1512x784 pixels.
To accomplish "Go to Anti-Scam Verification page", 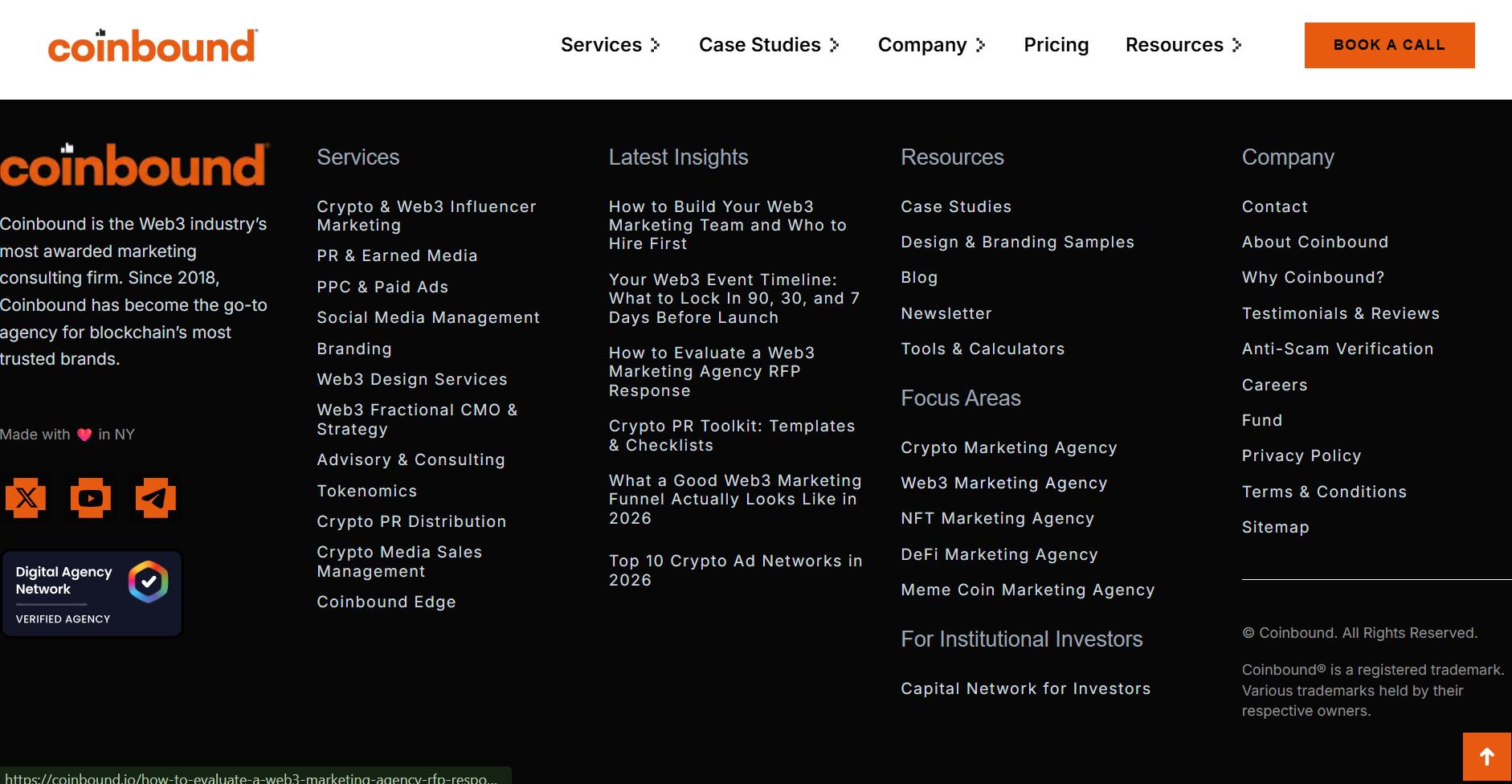I will coord(1337,349).
